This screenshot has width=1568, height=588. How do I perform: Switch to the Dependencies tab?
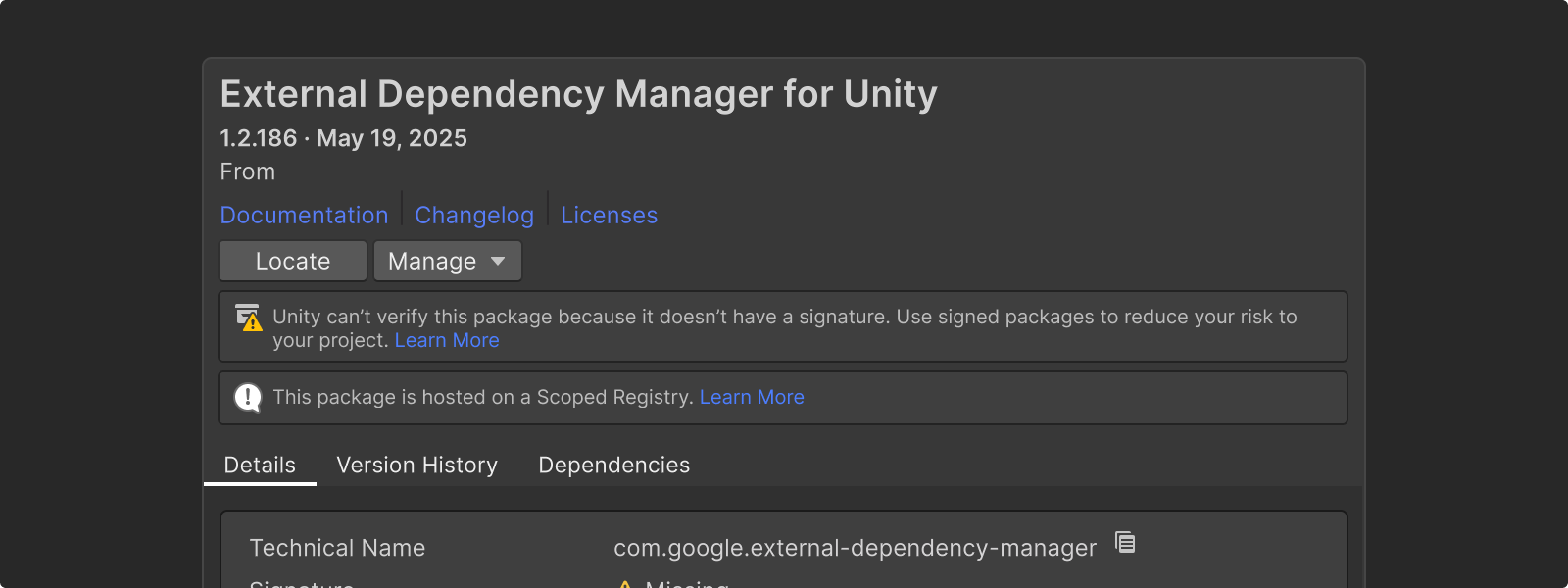point(614,465)
